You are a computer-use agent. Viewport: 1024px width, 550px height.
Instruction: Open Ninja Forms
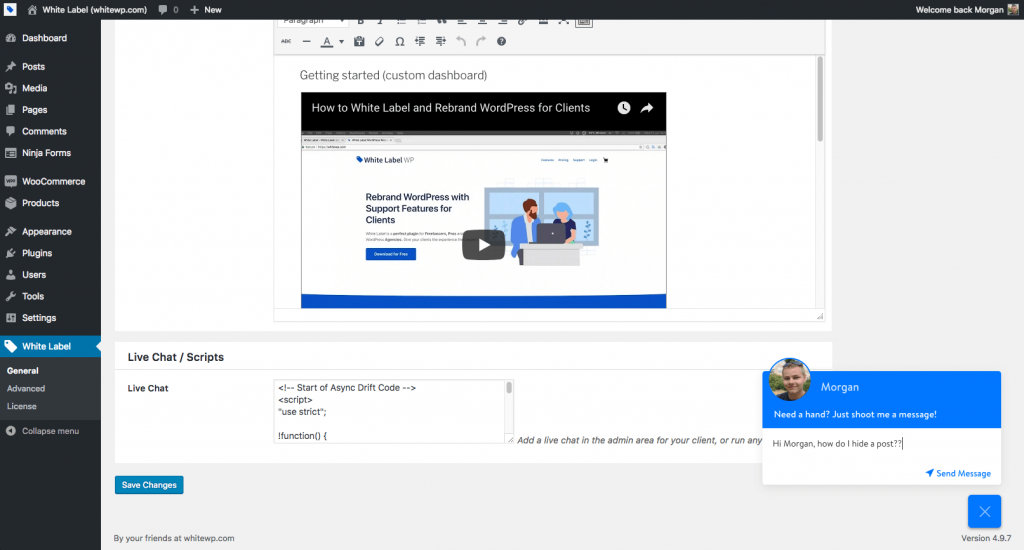[x=50, y=153]
